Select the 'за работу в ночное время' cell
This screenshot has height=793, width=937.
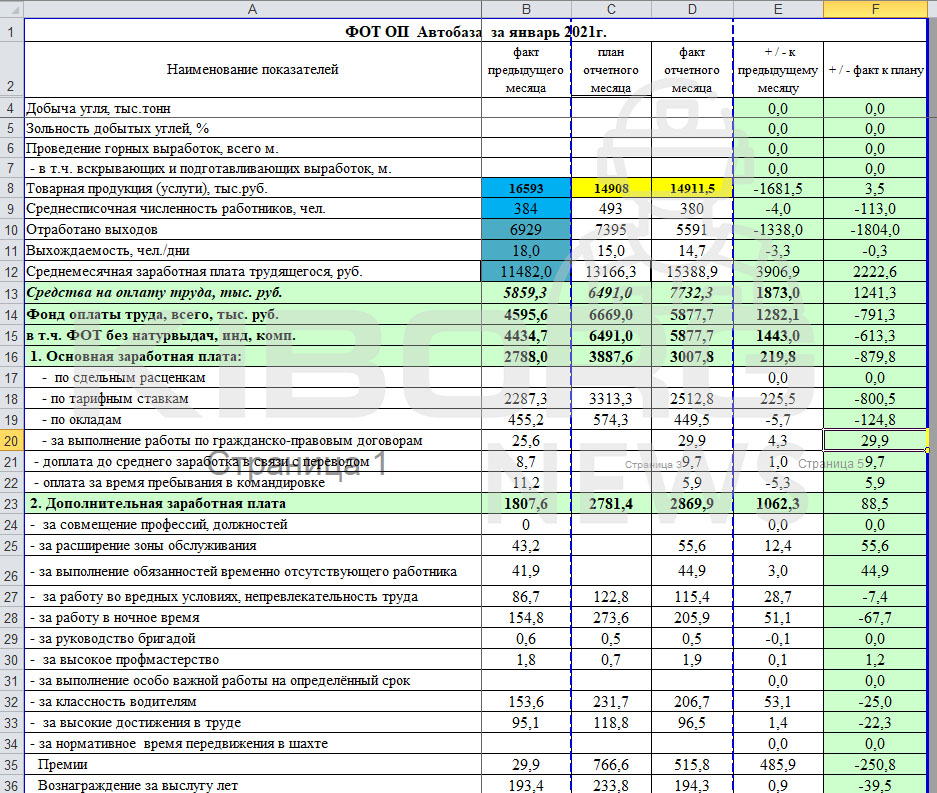[253, 617]
